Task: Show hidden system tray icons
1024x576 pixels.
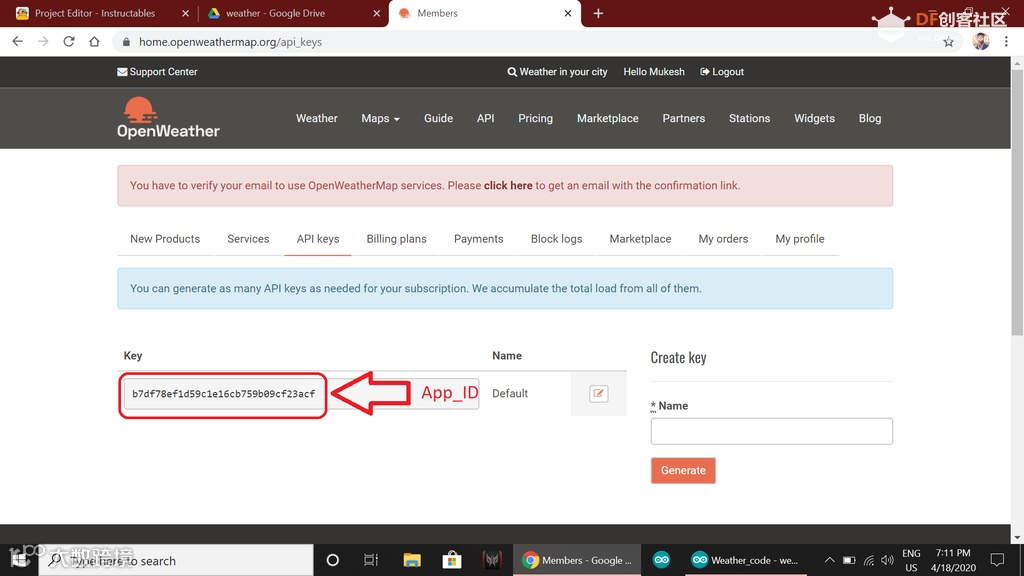Action: point(829,560)
